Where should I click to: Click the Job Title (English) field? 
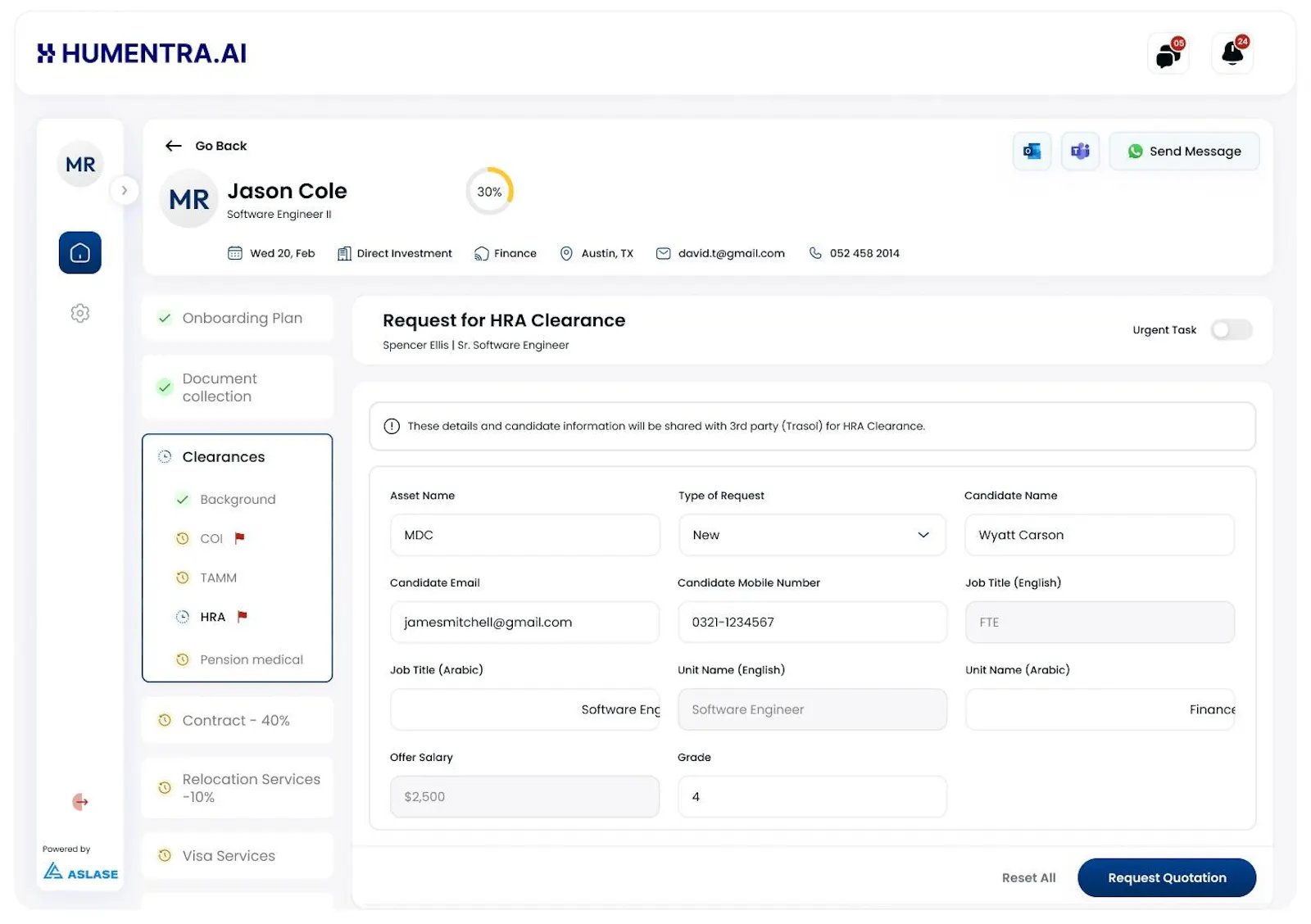[x=1100, y=622]
